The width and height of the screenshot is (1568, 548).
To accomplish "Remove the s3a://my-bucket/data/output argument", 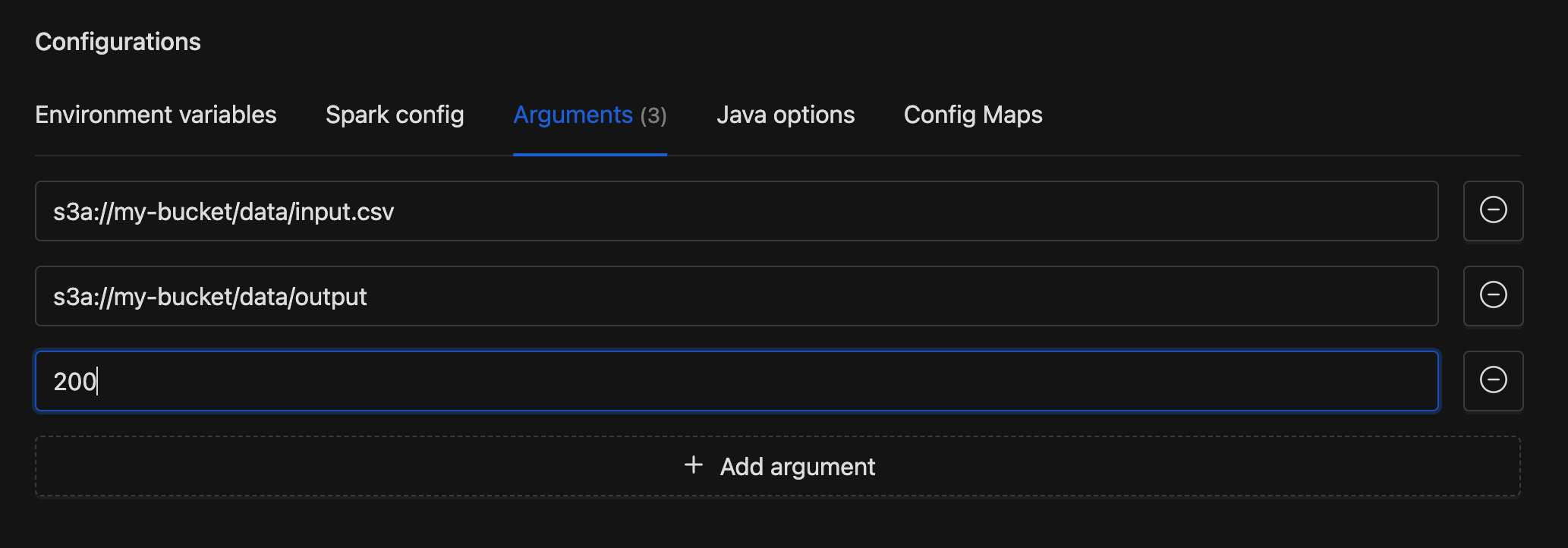I will pos(1492,296).
